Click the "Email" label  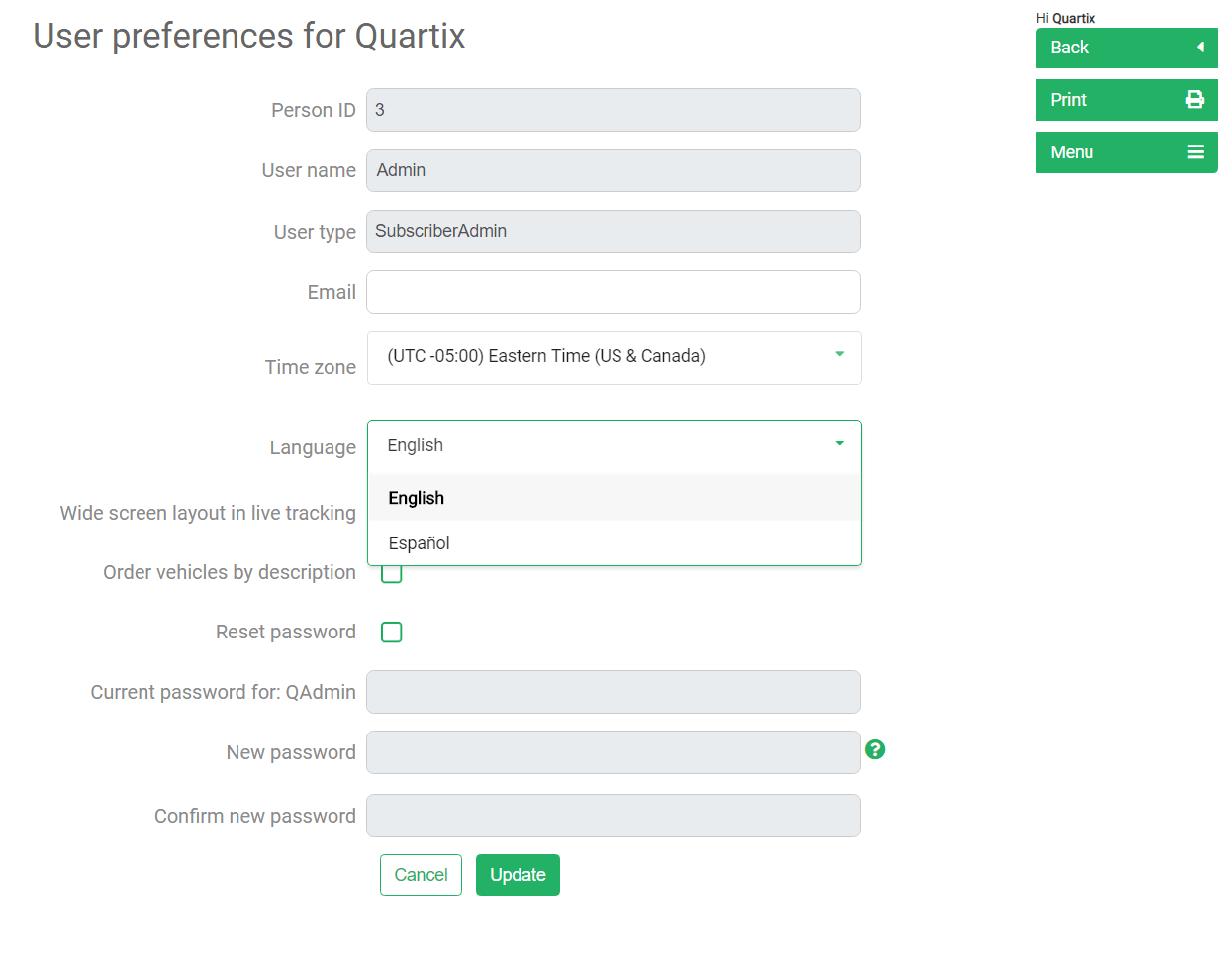point(332,292)
